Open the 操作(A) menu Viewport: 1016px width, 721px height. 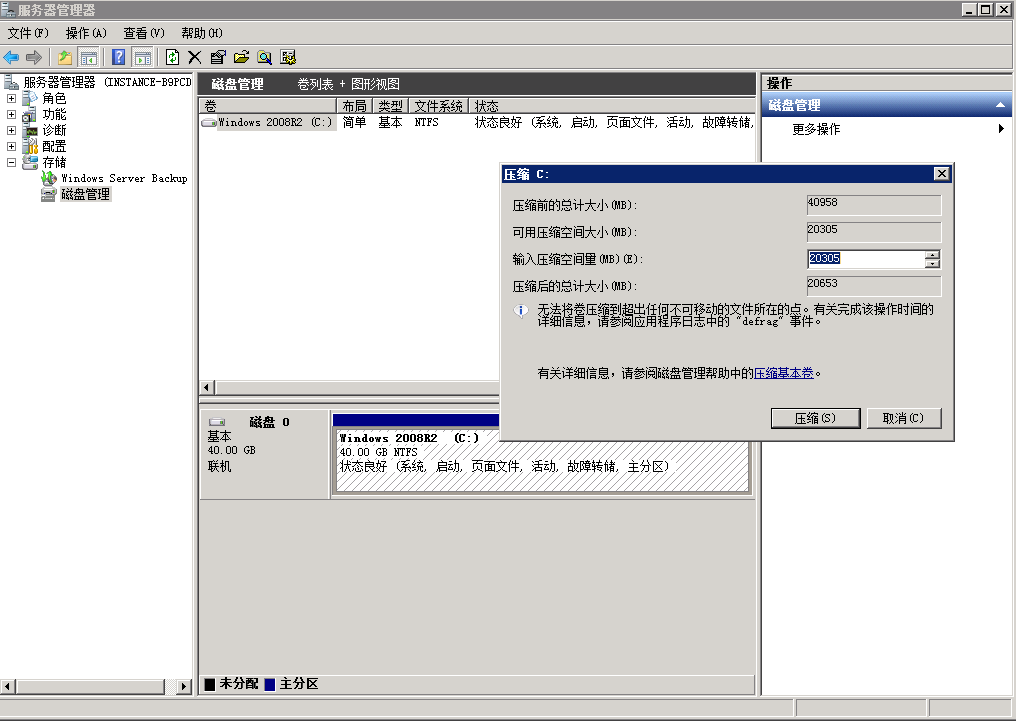coord(86,33)
